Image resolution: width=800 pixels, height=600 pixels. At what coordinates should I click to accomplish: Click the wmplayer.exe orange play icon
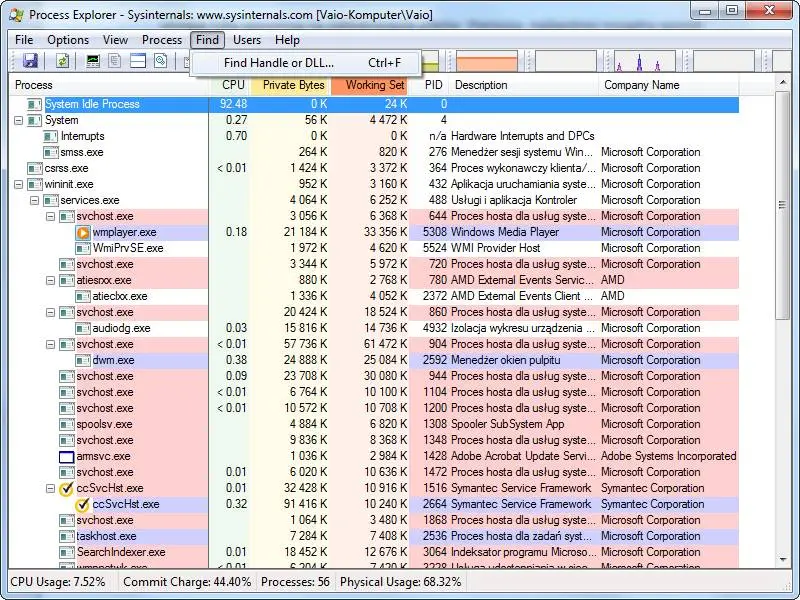tap(84, 232)
